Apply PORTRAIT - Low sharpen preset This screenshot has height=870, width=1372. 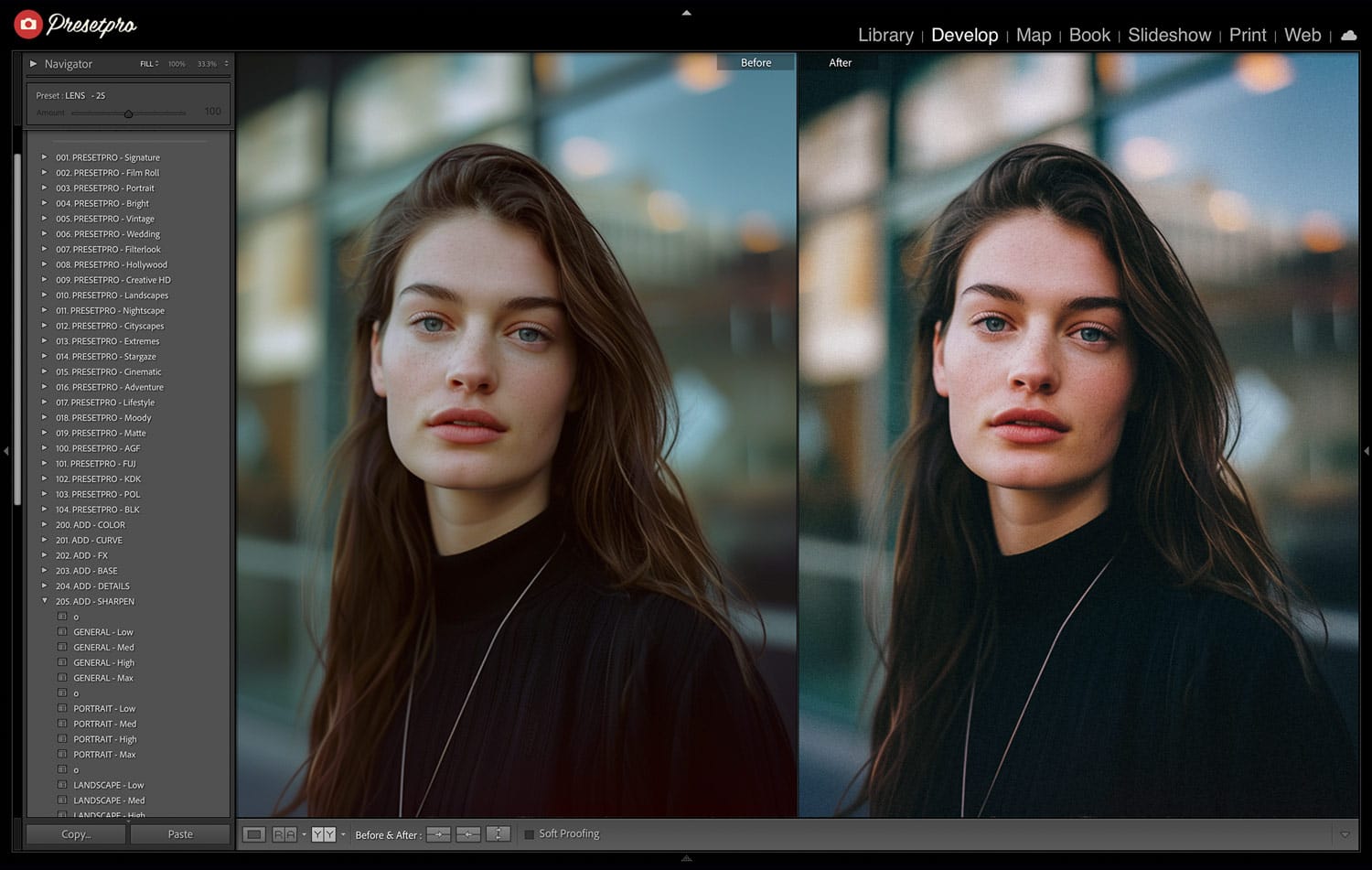104,709
